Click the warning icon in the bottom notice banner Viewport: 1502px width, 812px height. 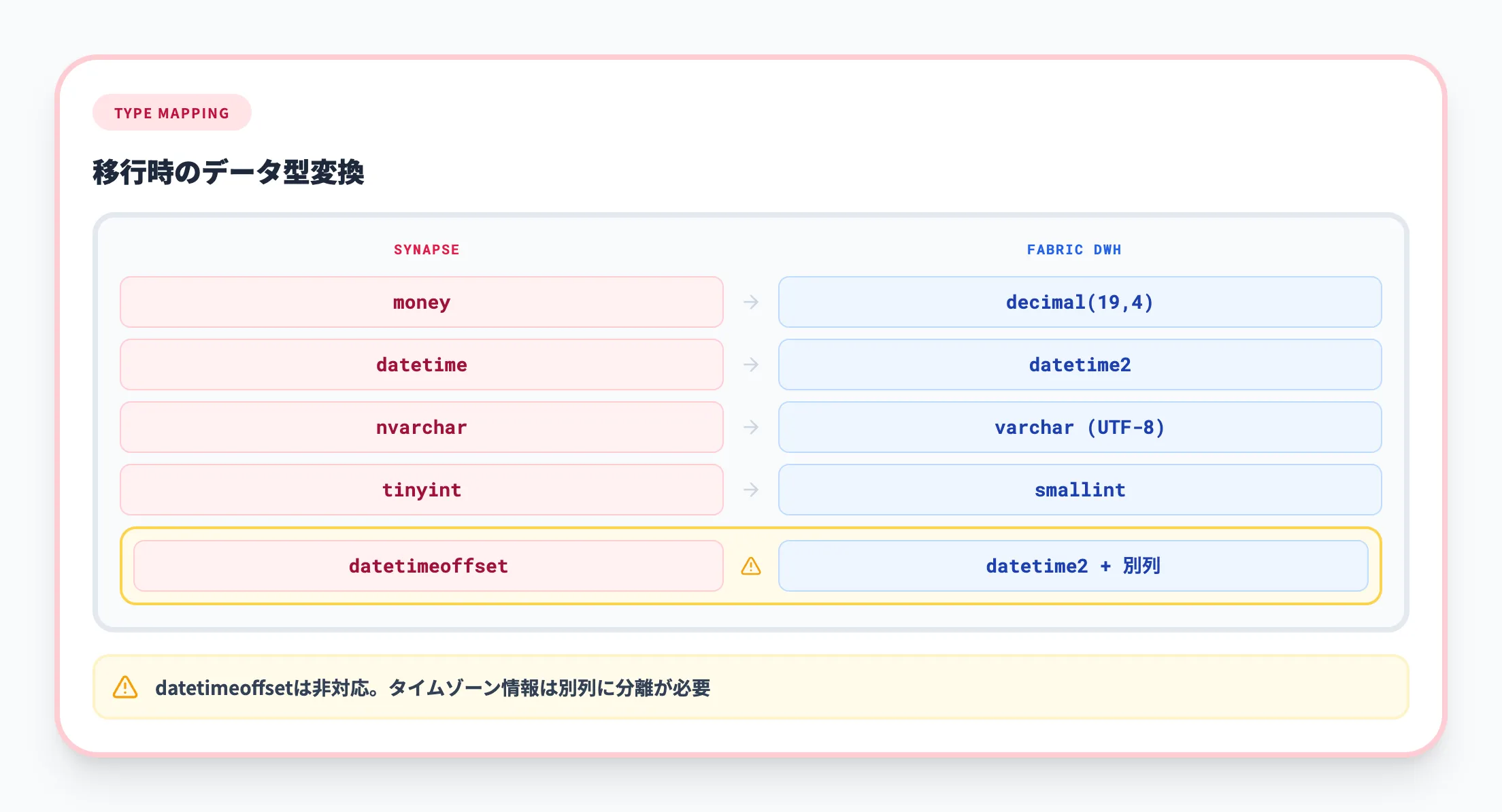click(x=126, y=688)
